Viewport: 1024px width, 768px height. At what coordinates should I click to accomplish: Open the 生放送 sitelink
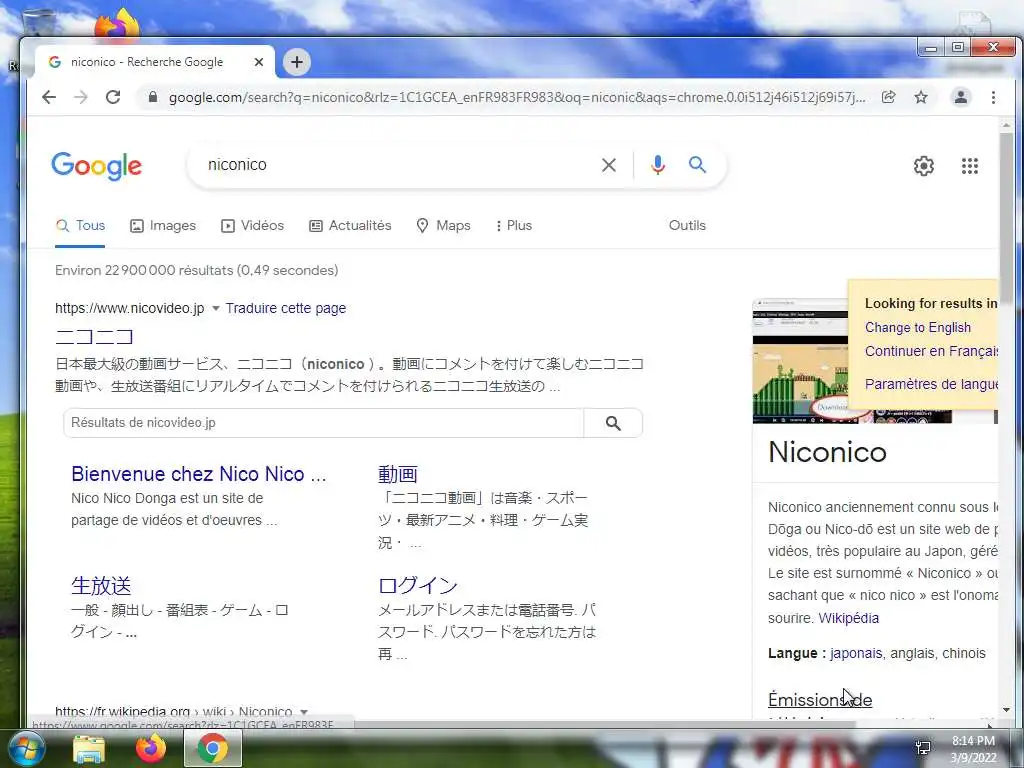click(101, 586)
